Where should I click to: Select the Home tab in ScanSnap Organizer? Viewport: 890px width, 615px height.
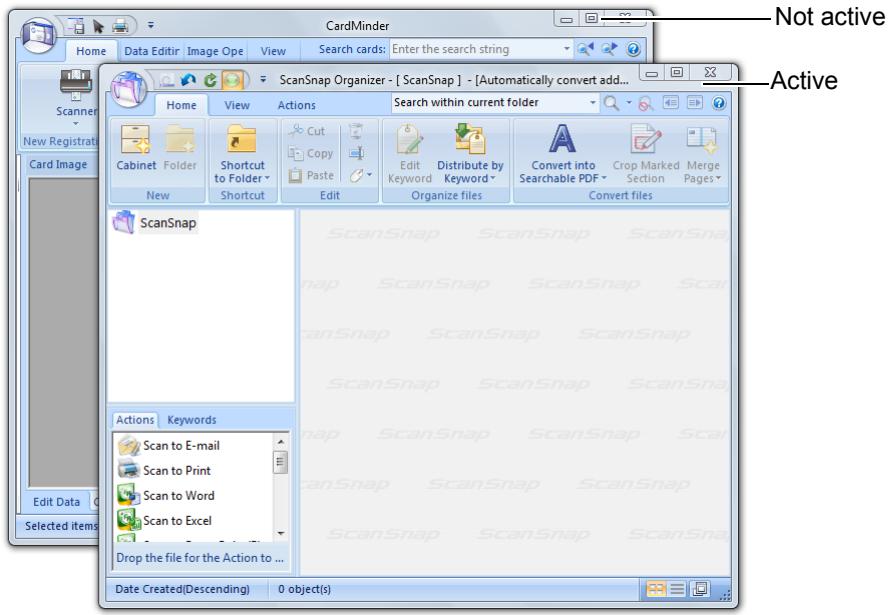pos(181,105)
